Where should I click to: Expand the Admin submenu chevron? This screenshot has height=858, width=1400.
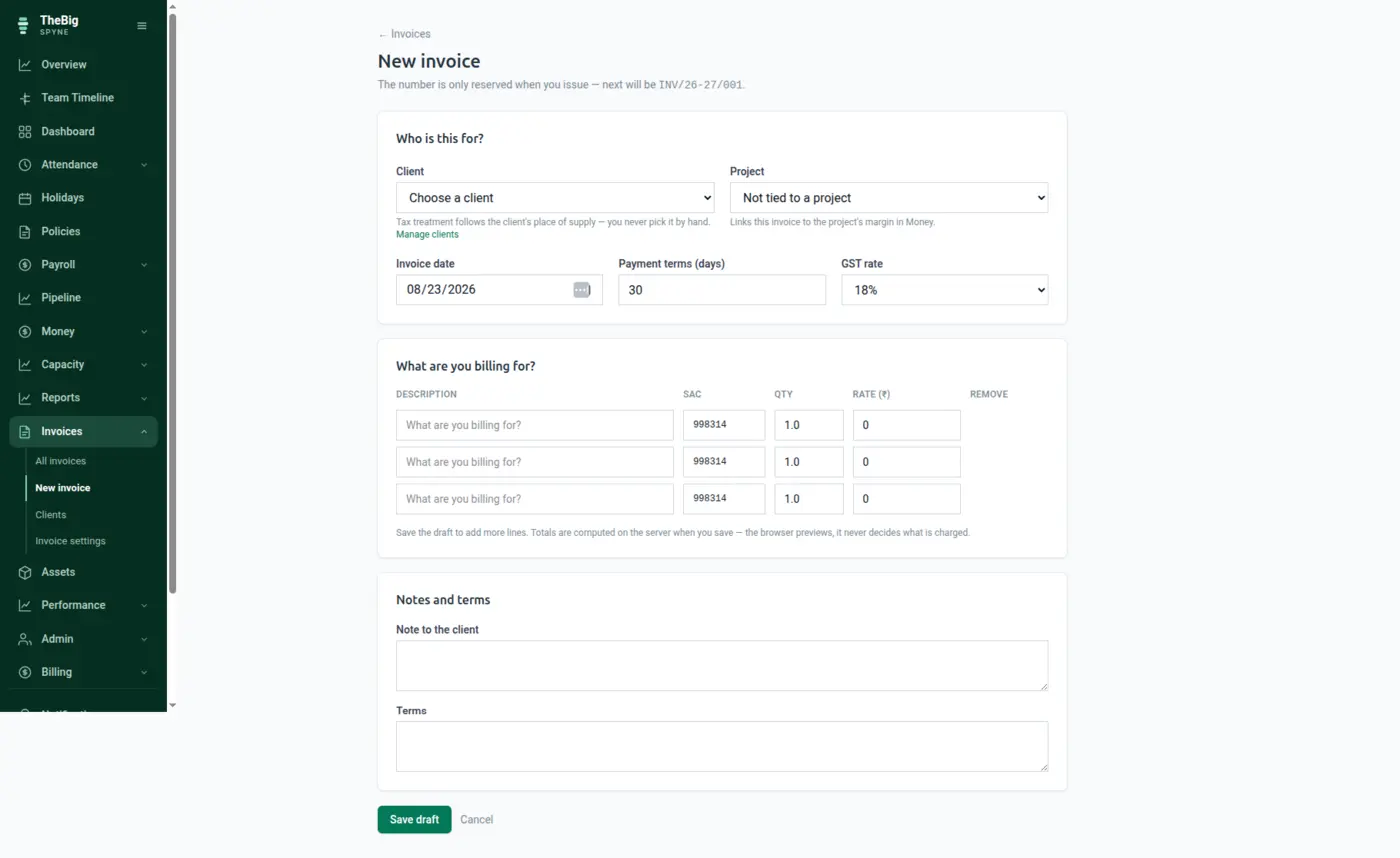pos(144,639)
